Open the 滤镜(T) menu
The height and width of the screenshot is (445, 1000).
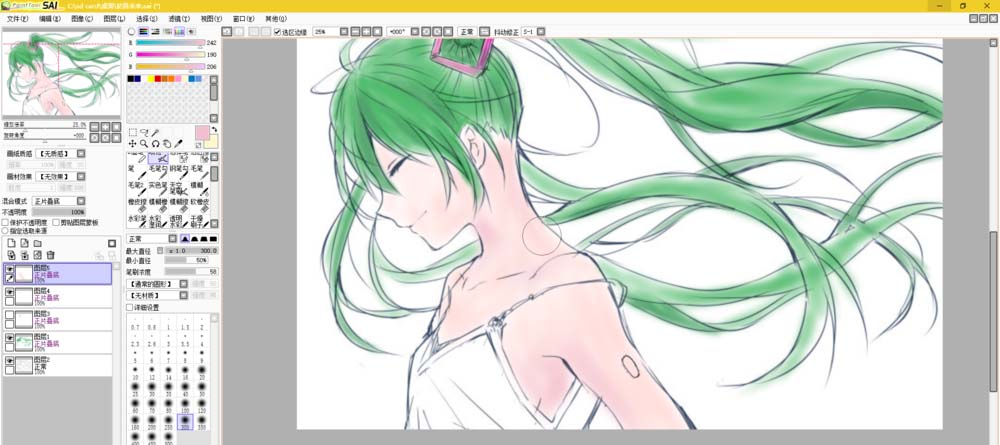[x=179, y=18]
